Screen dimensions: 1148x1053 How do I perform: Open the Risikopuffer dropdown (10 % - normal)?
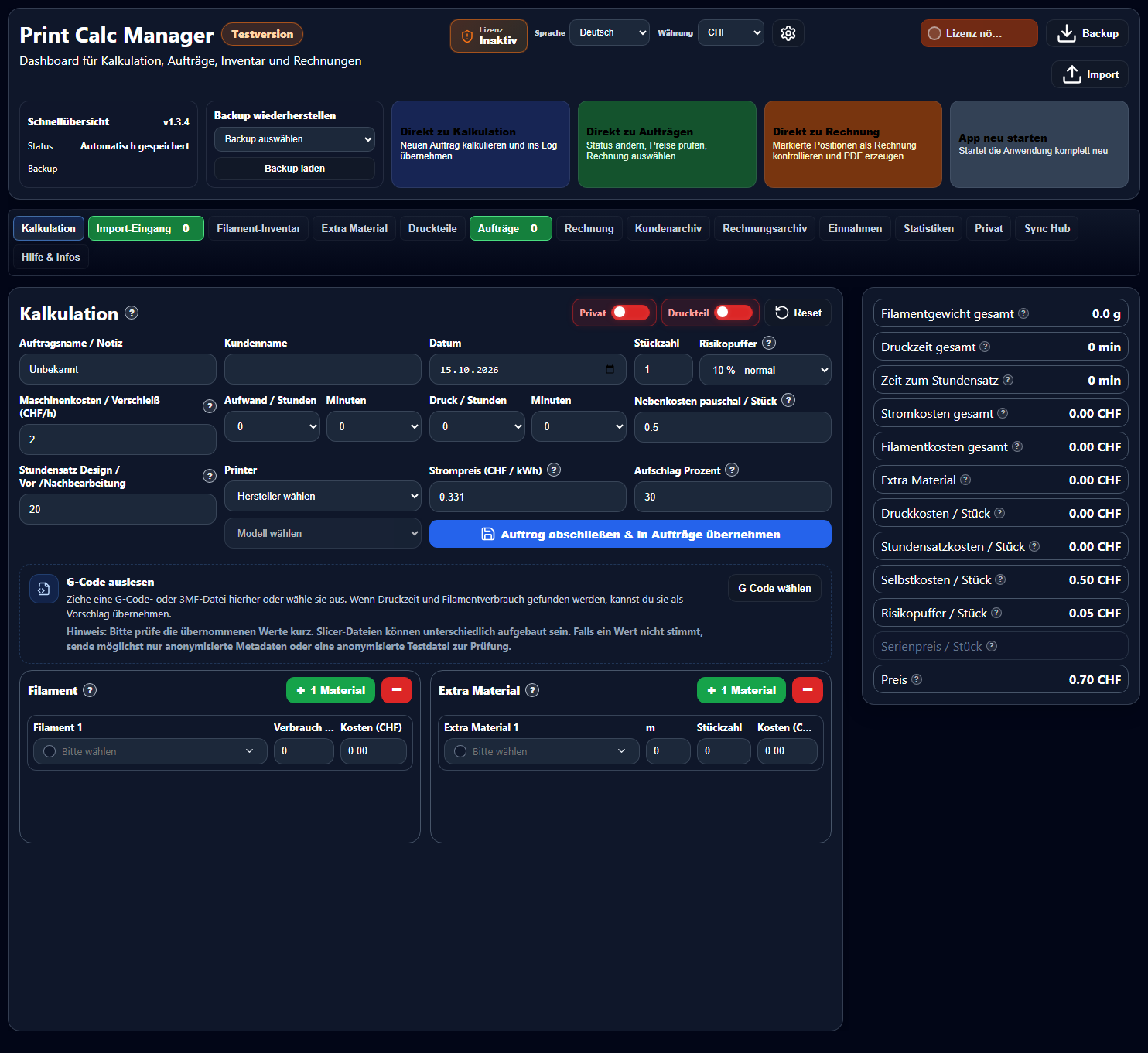(x=765, y=370)
